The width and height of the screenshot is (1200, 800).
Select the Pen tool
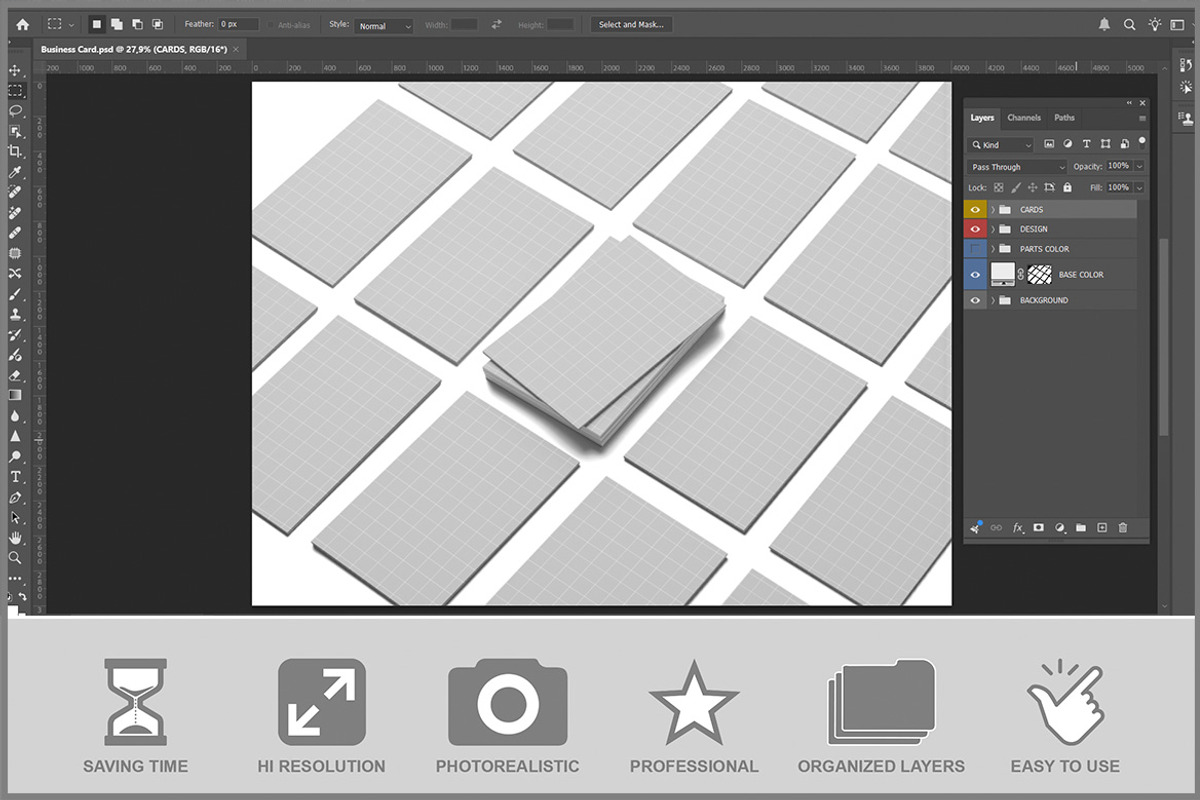(x=15, y=497)
